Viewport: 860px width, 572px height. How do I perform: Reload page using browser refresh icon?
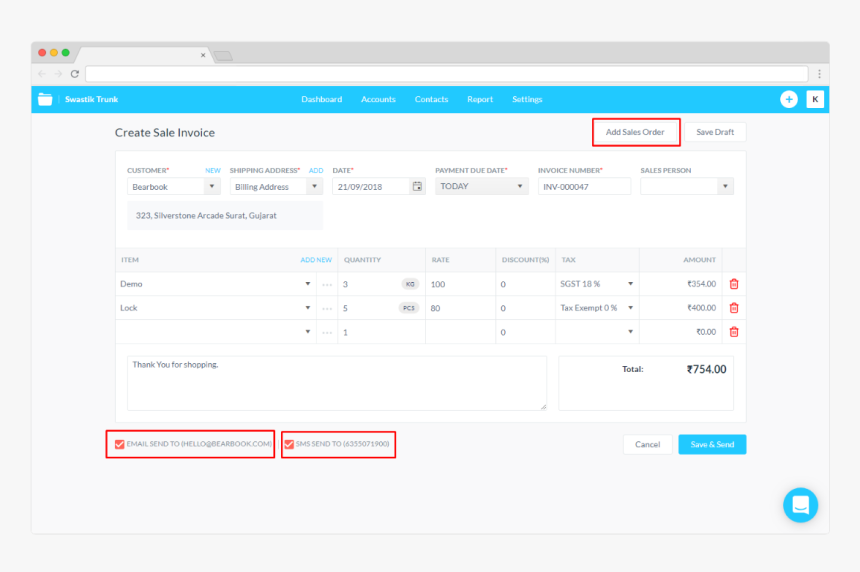[74, 74]
